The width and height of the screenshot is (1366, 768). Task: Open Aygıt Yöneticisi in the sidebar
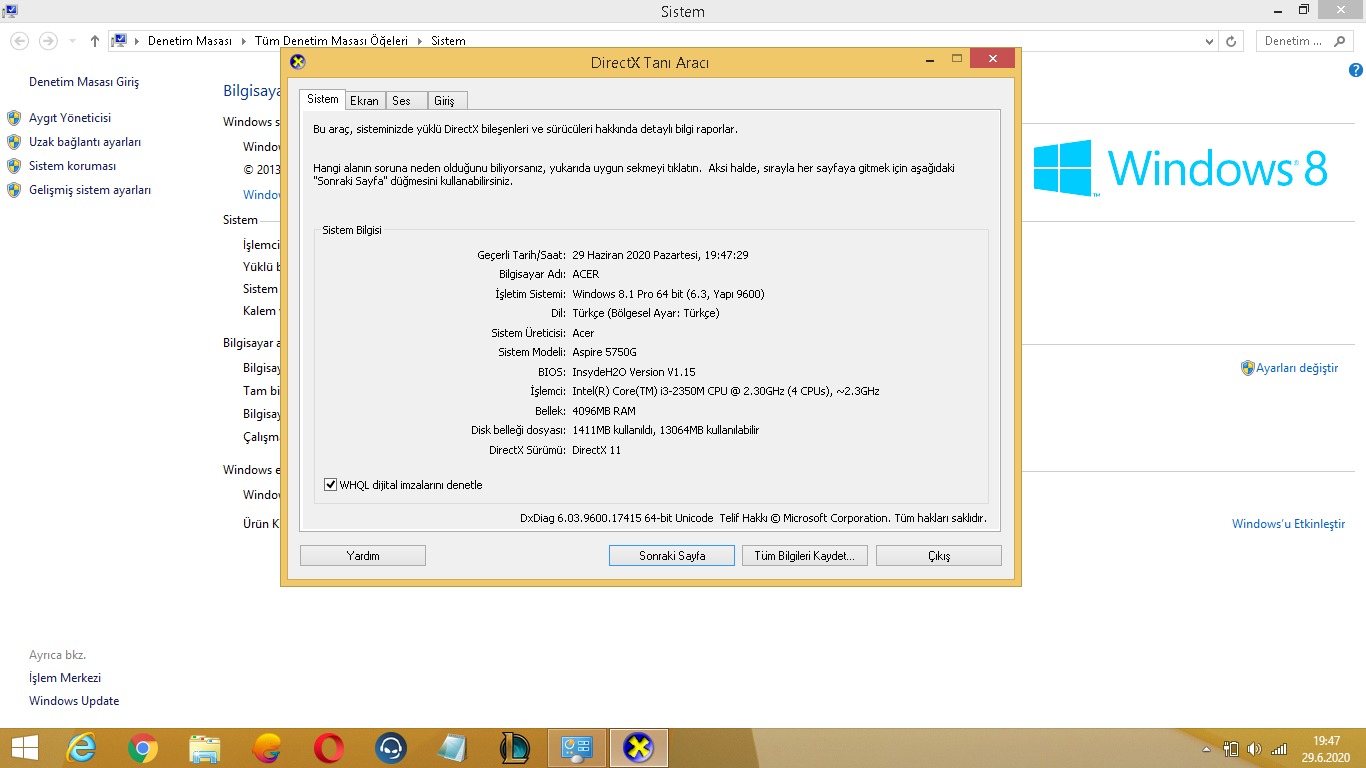[x=70, y=118]
